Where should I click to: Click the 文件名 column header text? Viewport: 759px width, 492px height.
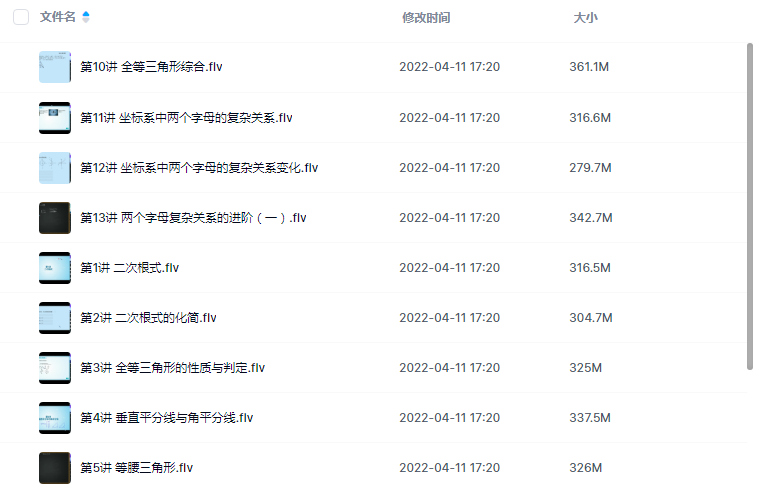pyautogui.click(x=57, y=17)
